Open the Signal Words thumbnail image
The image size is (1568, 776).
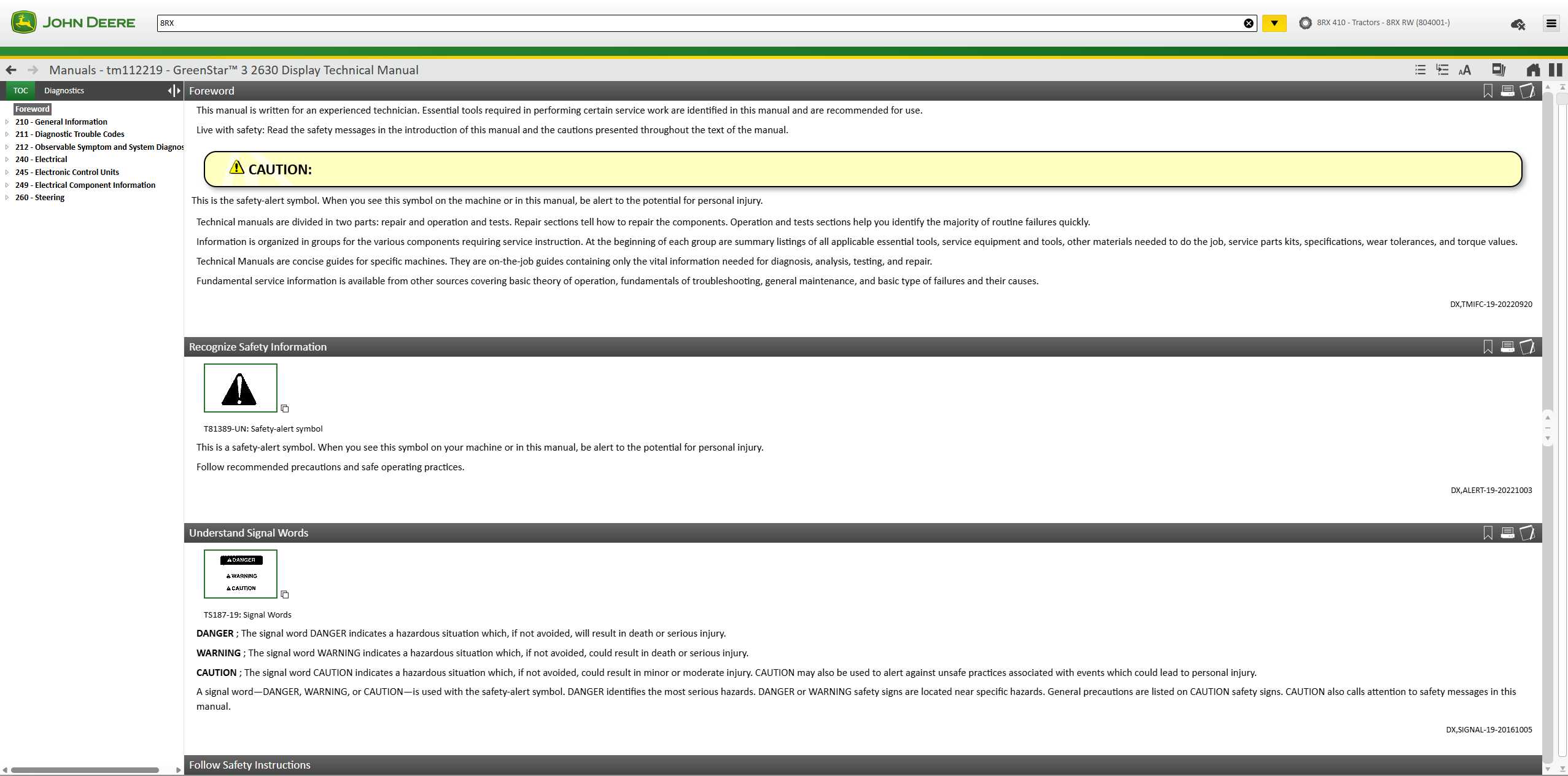pos(241,574)
